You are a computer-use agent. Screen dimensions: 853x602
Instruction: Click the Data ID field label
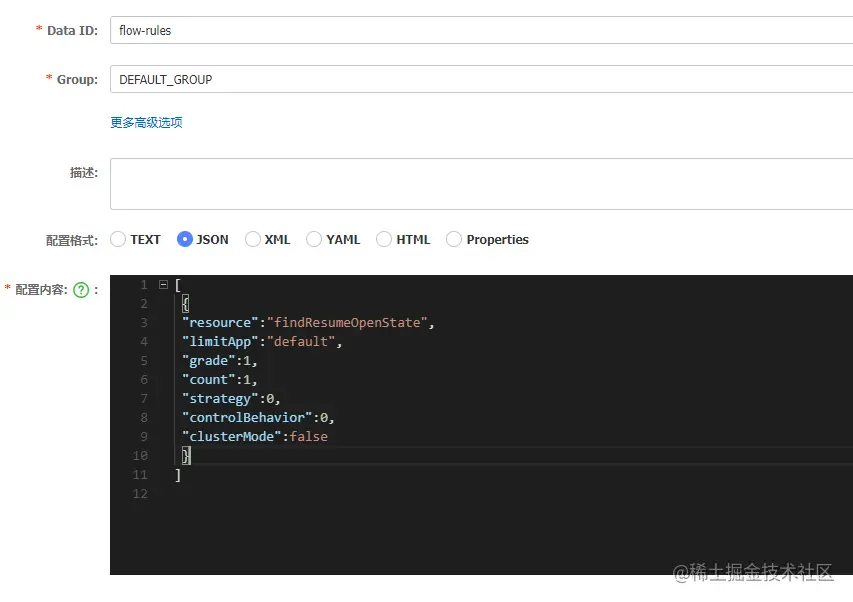(x=72, y=30)
